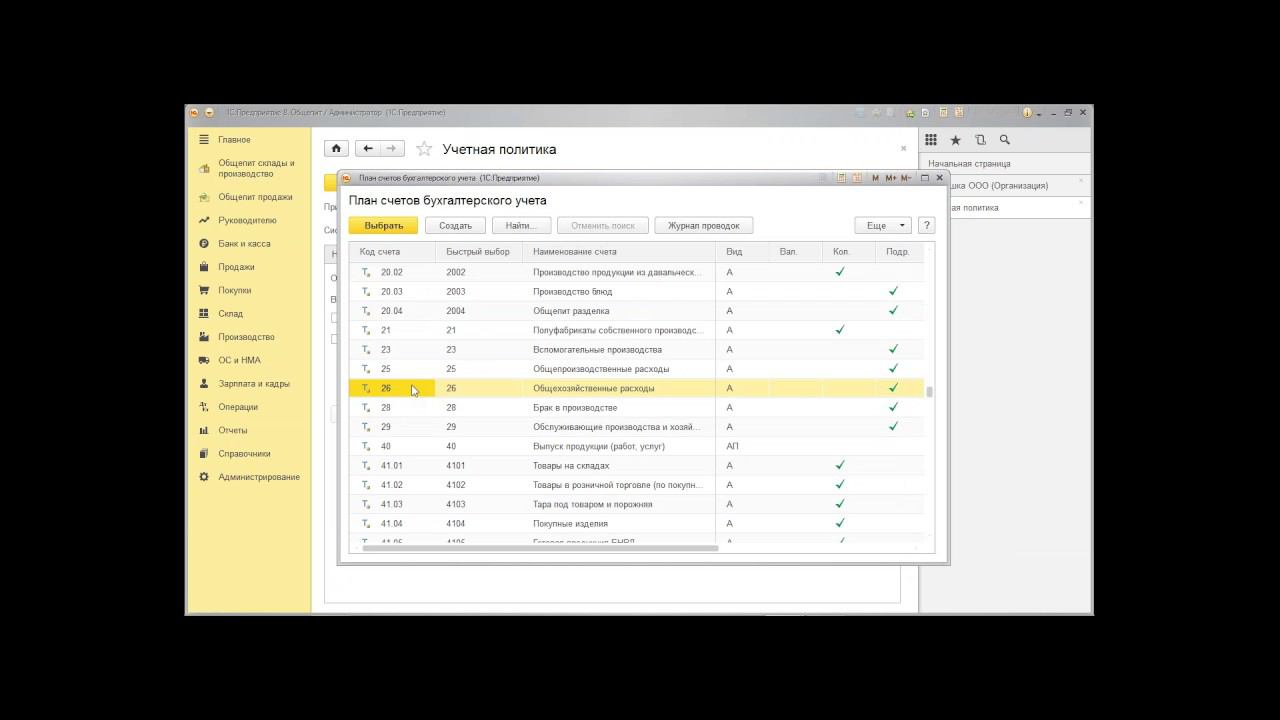Go to Общепит продажи section
The width and height of the screenshot is (1280, 720).
(255, 197)
